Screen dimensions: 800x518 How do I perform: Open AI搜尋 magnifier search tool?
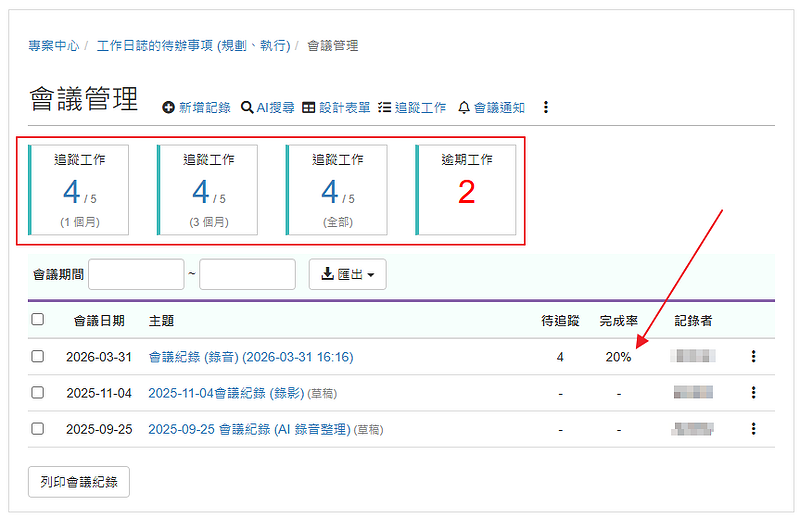[247, 108]
